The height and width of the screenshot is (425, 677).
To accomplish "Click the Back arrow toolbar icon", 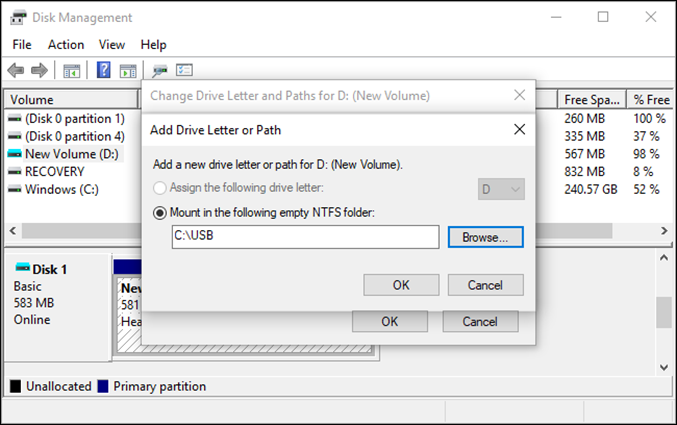I will 16,70.
